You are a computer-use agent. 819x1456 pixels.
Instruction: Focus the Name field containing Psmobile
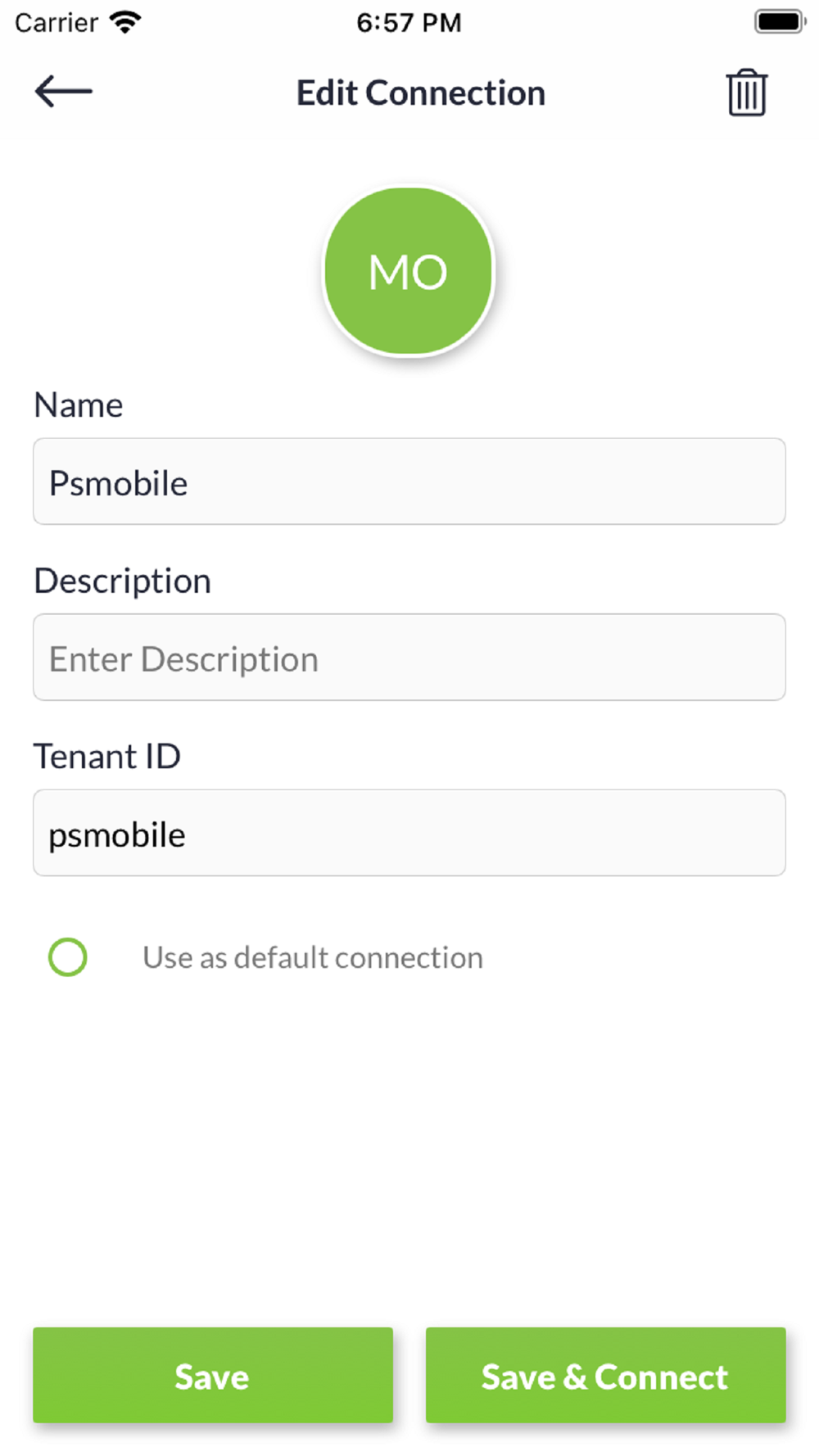[409, 482]
